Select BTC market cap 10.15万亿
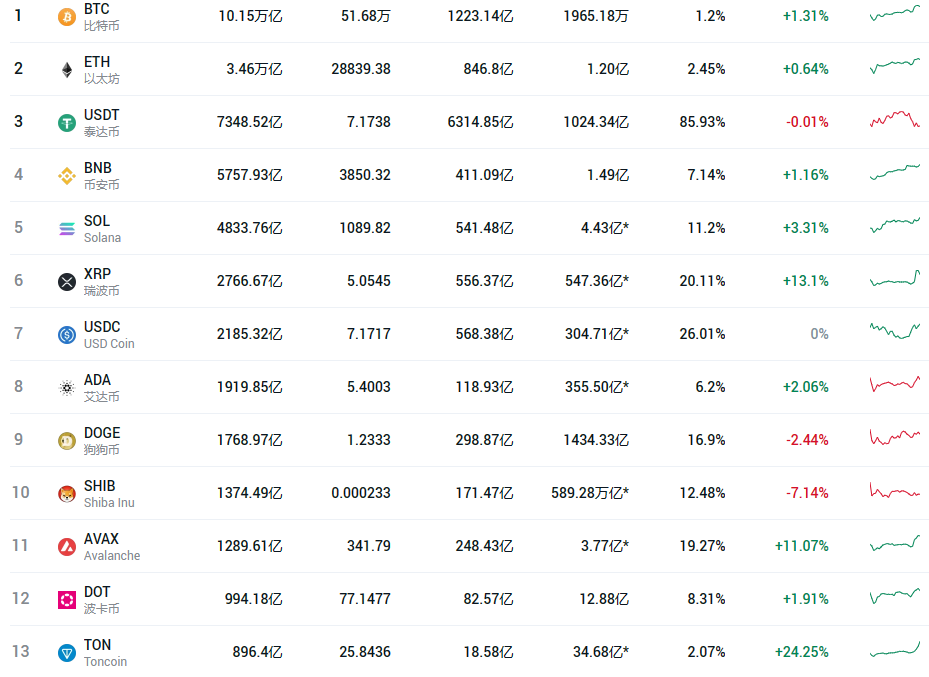The image size is (929, 677). coord(250,16)
